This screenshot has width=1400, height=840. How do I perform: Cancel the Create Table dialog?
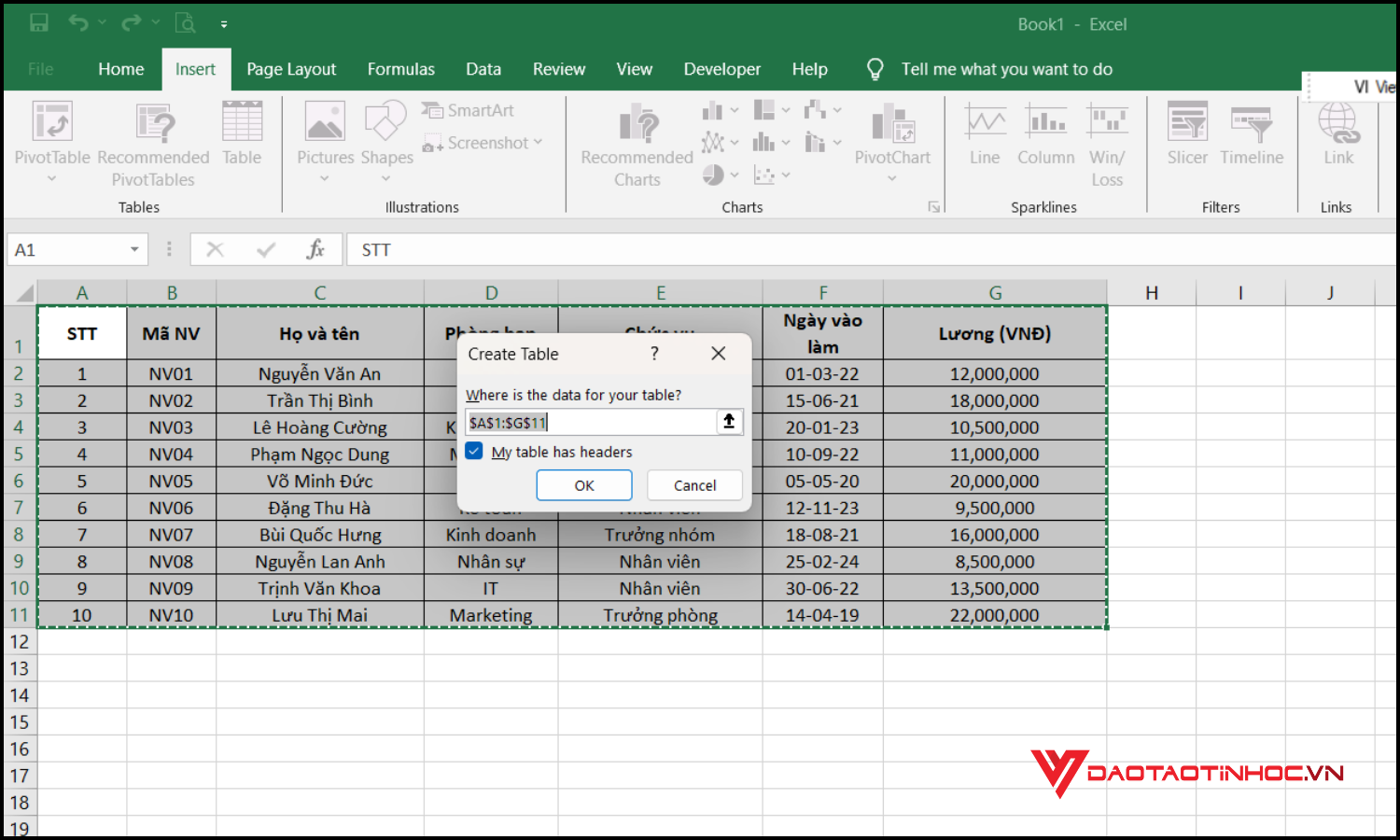point(693,484)
